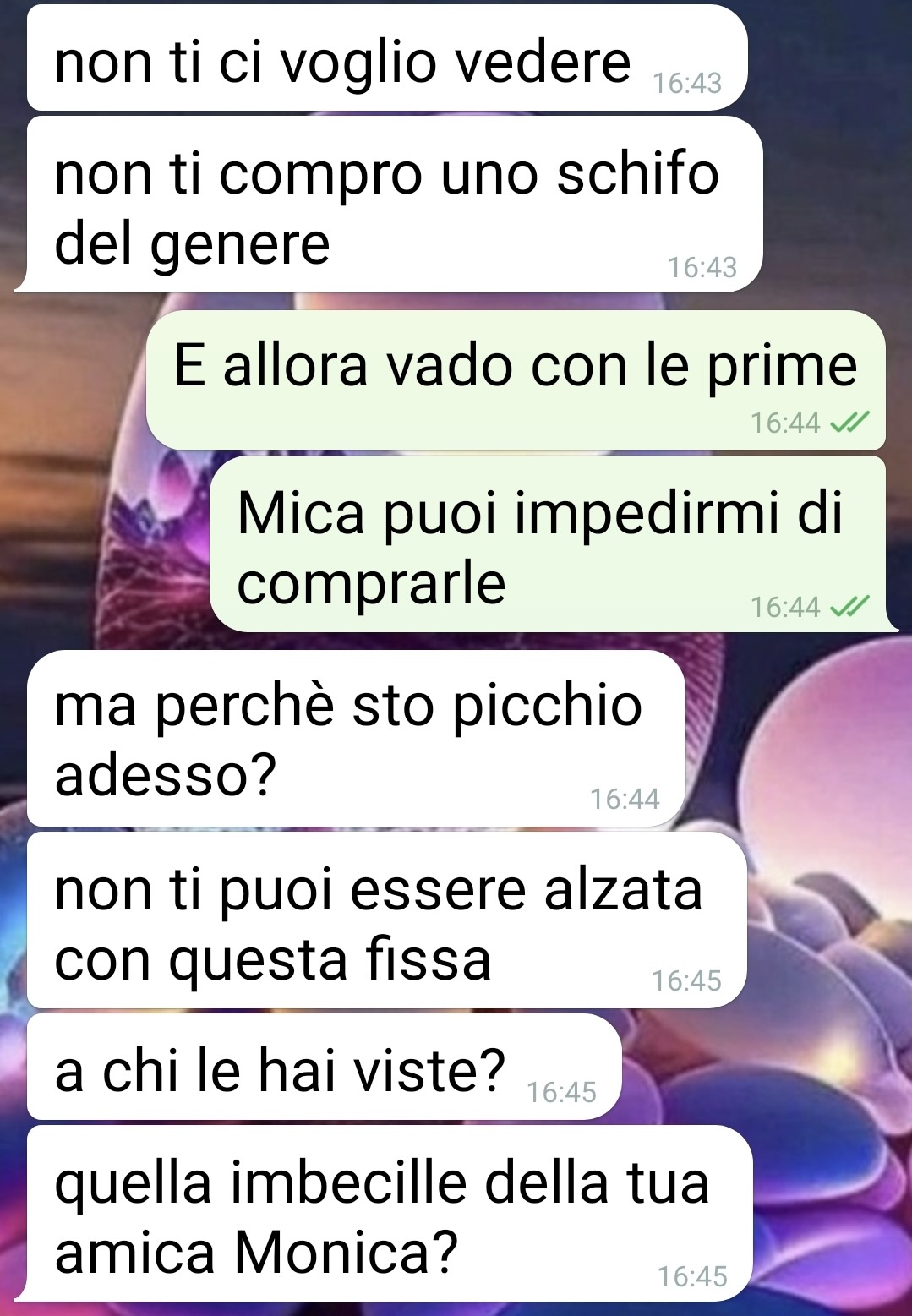
Task: Tap the 16:44 timestamp on 'E allora vado con le prime'
Action: [x=785, y=422]
